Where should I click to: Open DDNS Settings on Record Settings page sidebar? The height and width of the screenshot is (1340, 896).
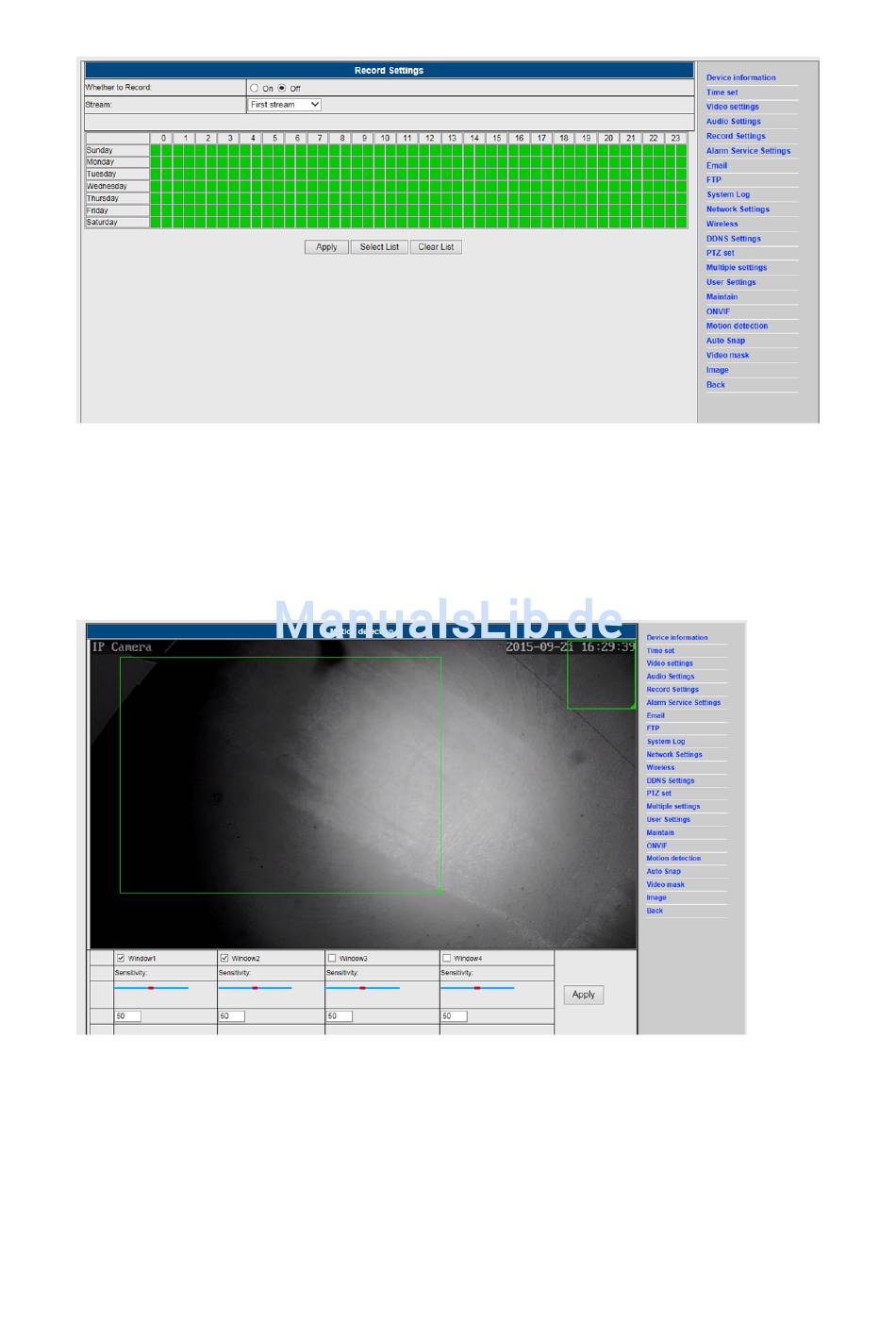pyautogui.click(x=734, y=238)
